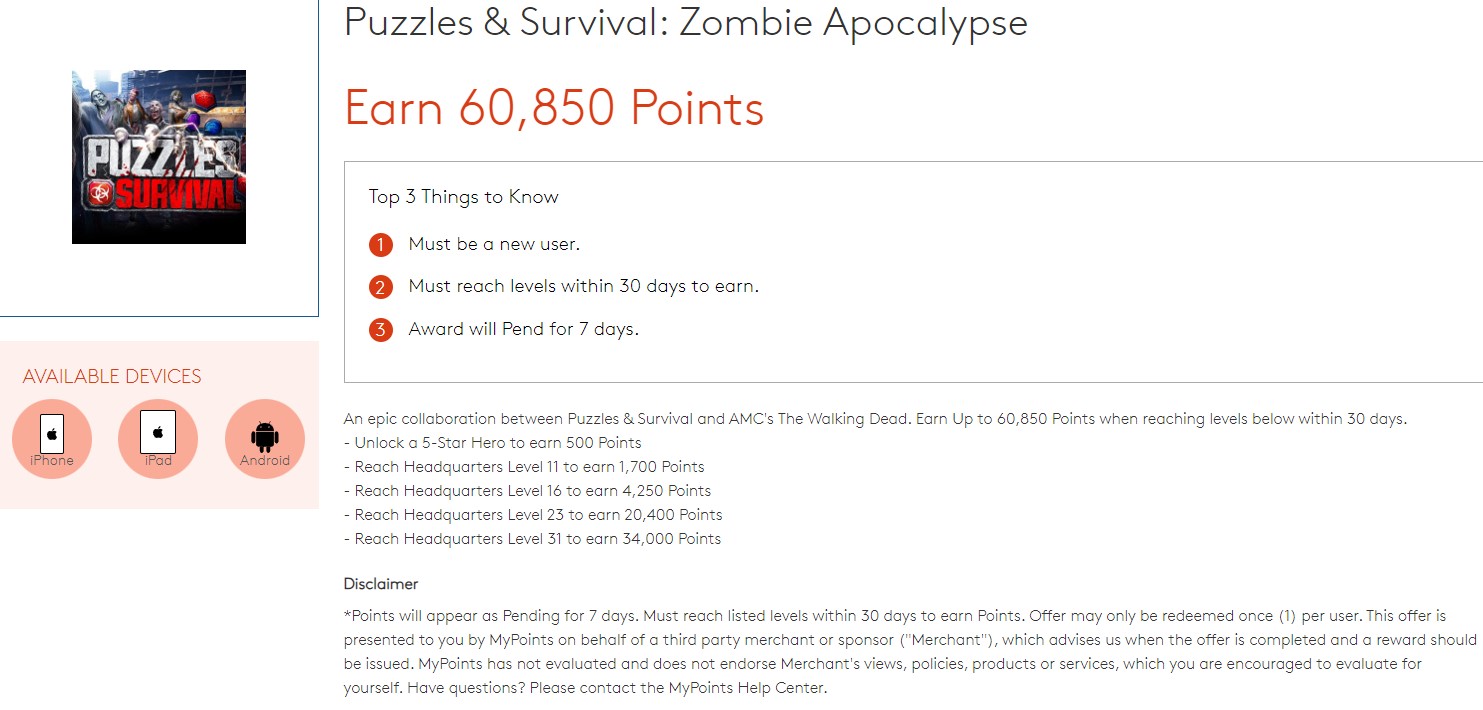This screenshot has width=1483, height=710.
Task: Open the Puzzles & Survival game thumbnail
Action: pos(158,156)
